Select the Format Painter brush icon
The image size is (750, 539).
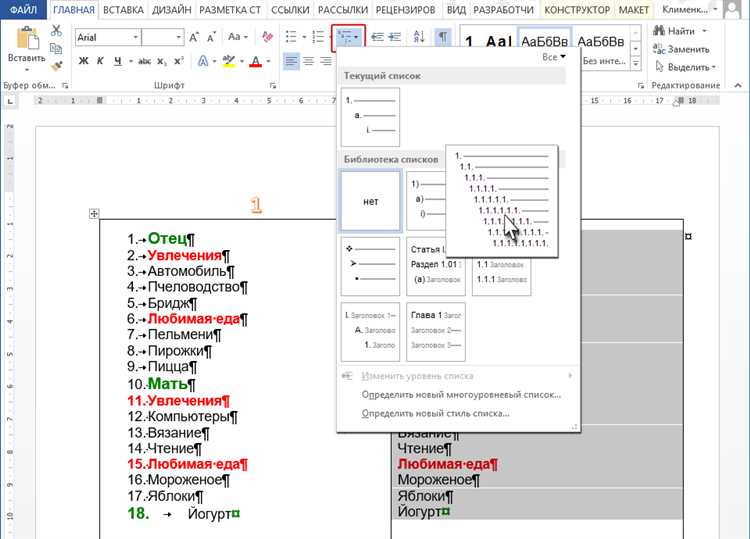[x=56, y=66]
